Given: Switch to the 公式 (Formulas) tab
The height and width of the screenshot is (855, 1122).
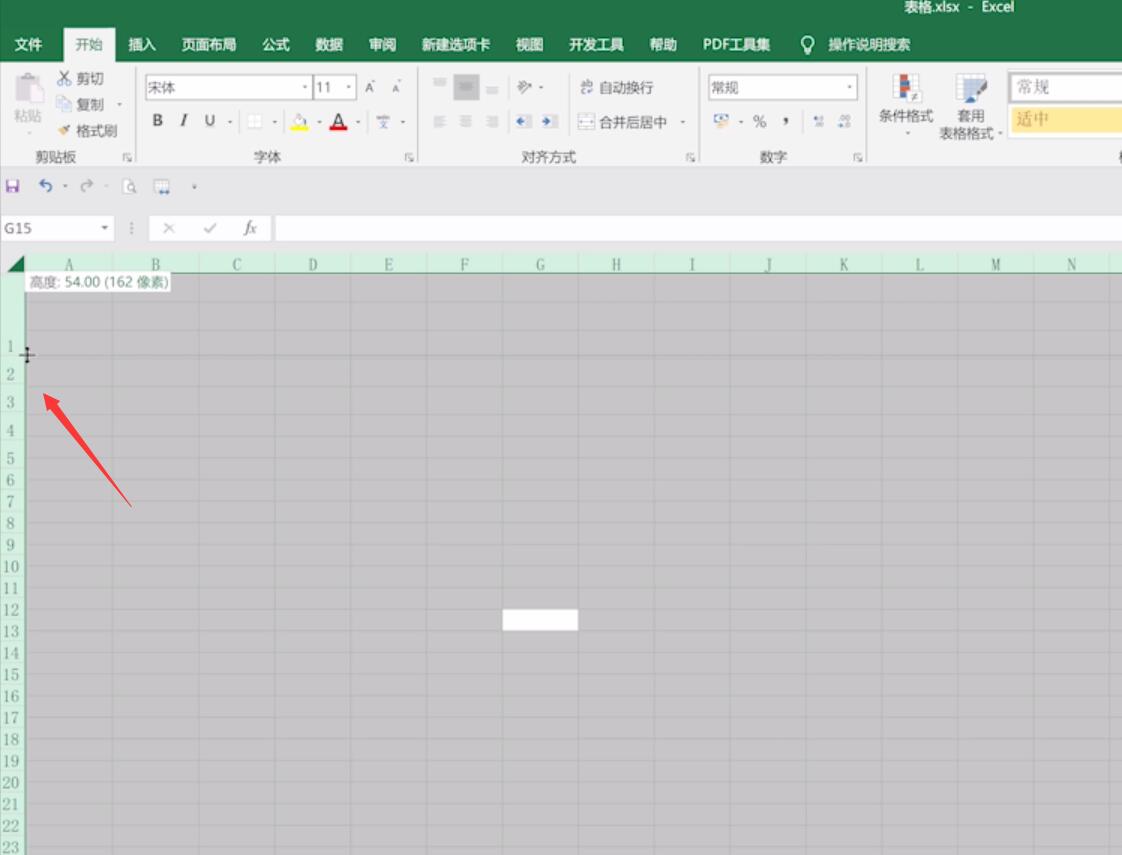Looking at the screenshot, I should [275, 45].
